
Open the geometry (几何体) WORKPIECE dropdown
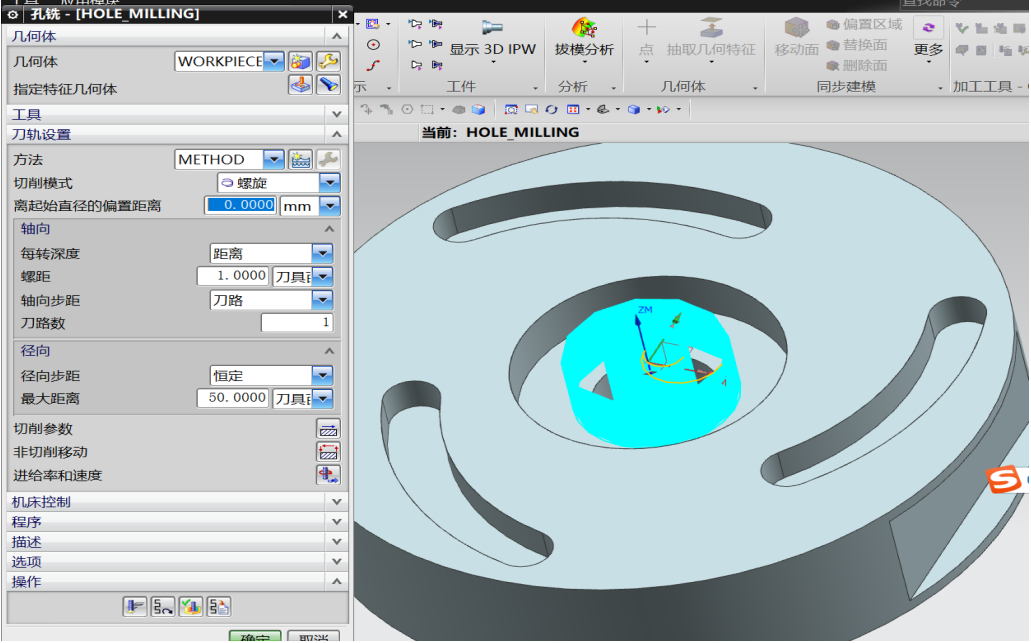coord(274,61)
